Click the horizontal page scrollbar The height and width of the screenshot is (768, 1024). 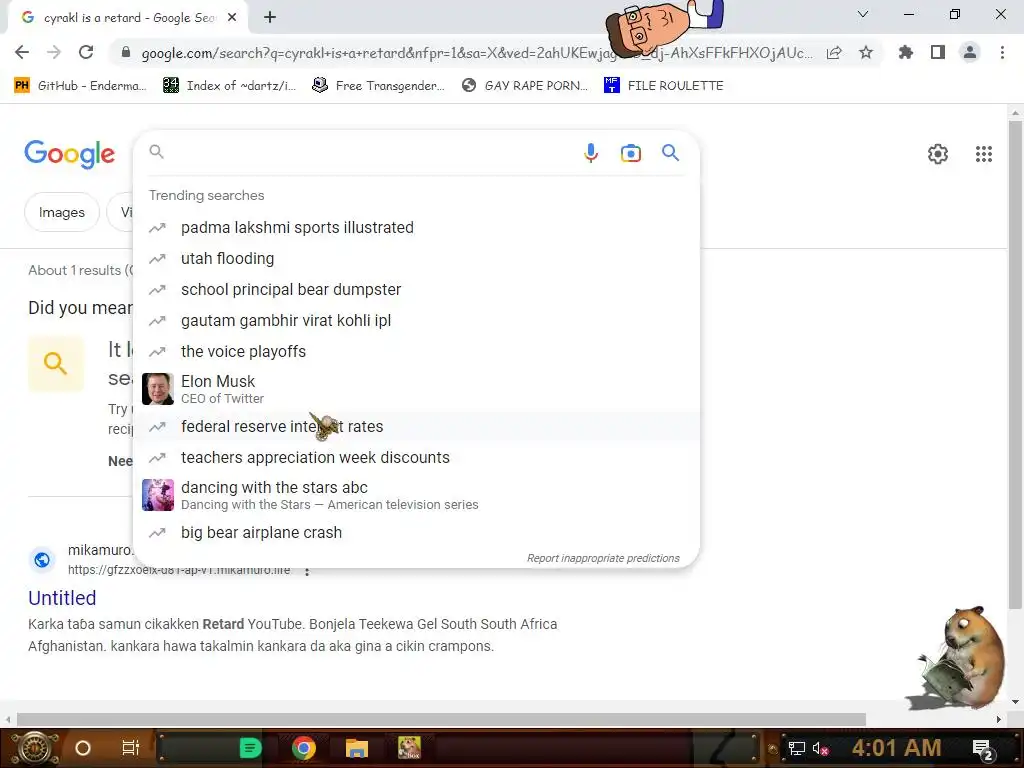[x=441, y=719]
